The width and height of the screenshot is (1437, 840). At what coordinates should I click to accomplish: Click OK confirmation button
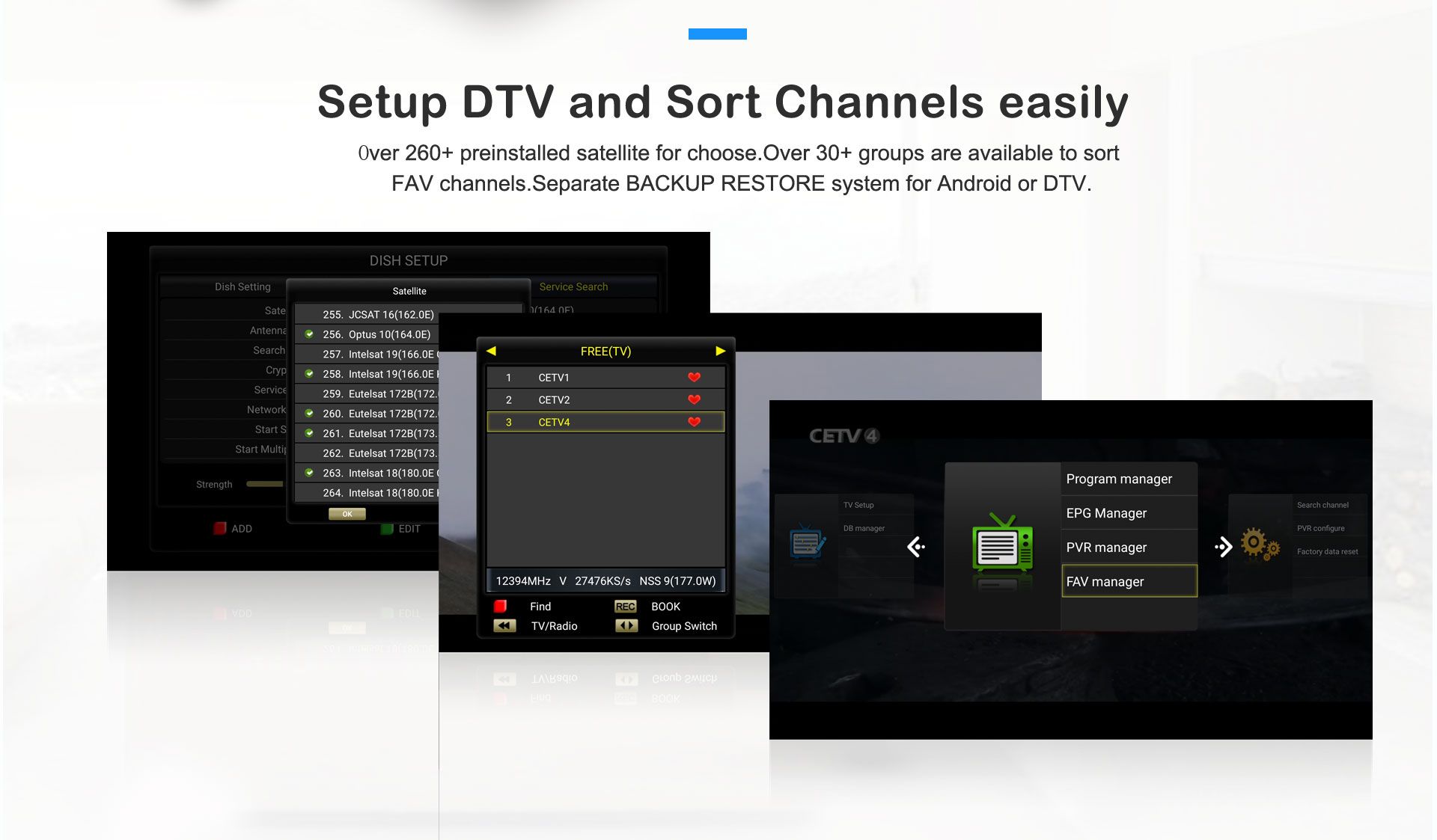(344, 513)
